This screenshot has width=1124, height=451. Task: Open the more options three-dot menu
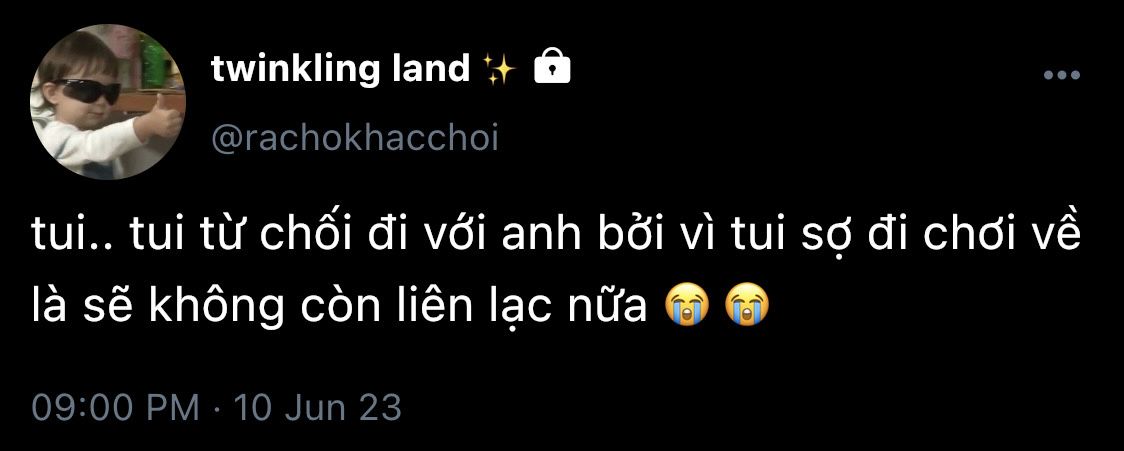click(x=1062, y=75)
